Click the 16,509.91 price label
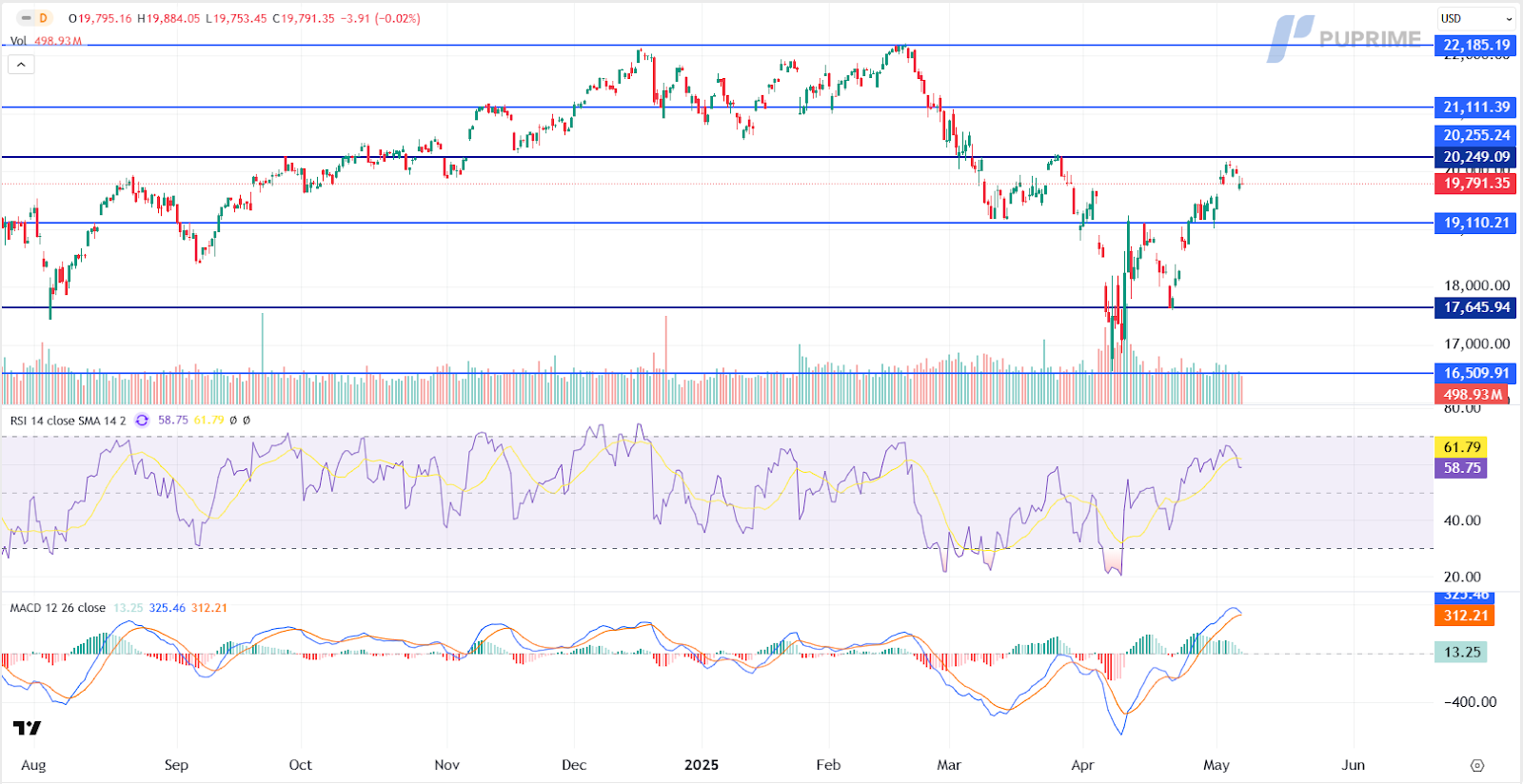 click(1475, 373)
